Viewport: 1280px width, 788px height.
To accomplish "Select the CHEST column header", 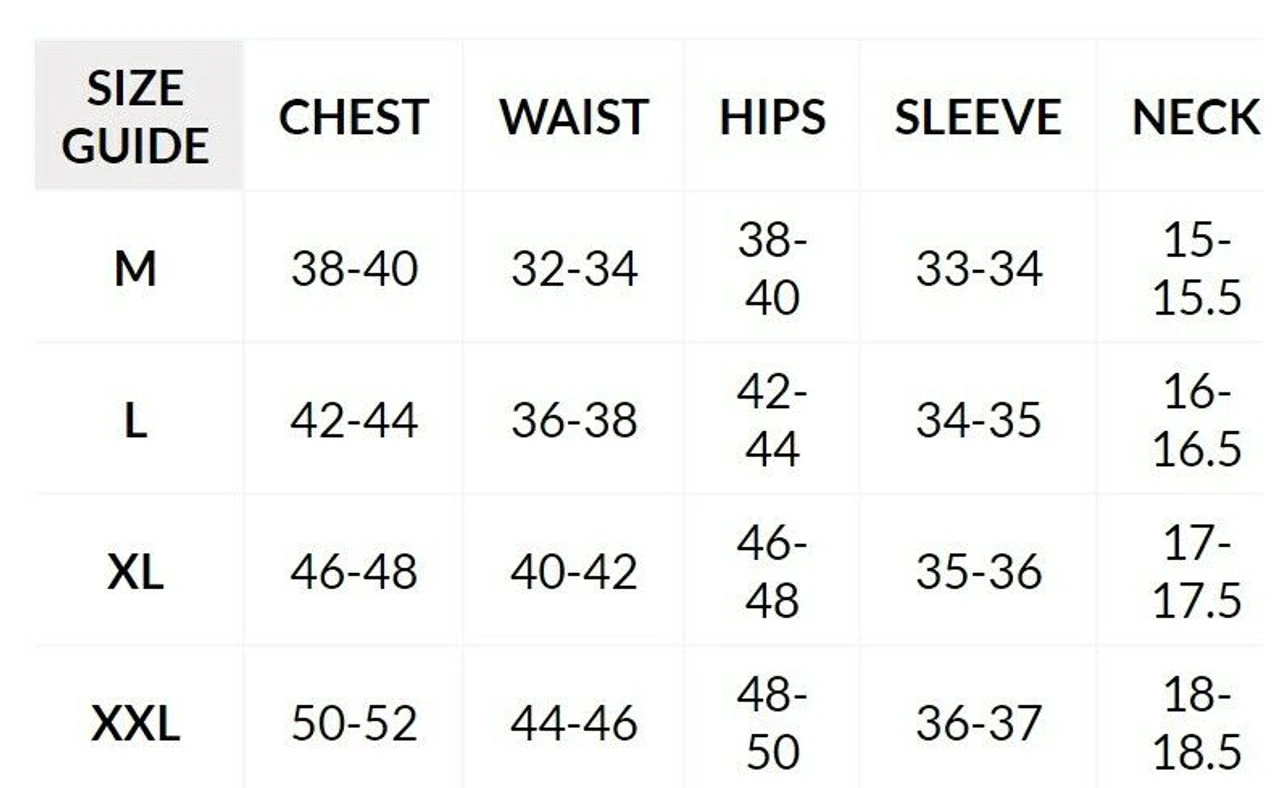I will click(353, 117).
